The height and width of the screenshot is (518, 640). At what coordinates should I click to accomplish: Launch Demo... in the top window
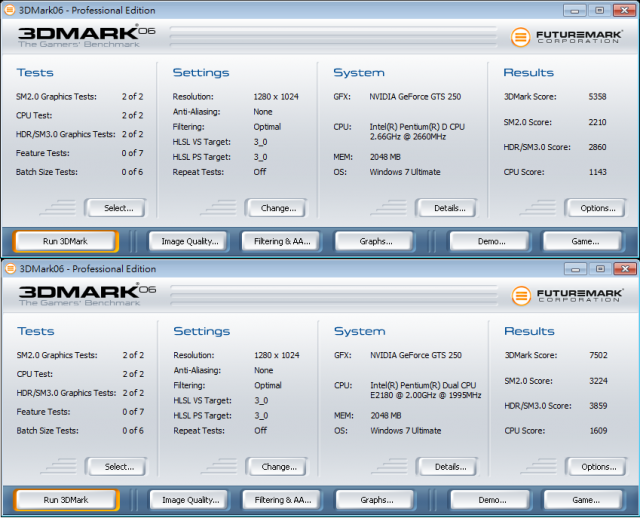coord(491,241)
